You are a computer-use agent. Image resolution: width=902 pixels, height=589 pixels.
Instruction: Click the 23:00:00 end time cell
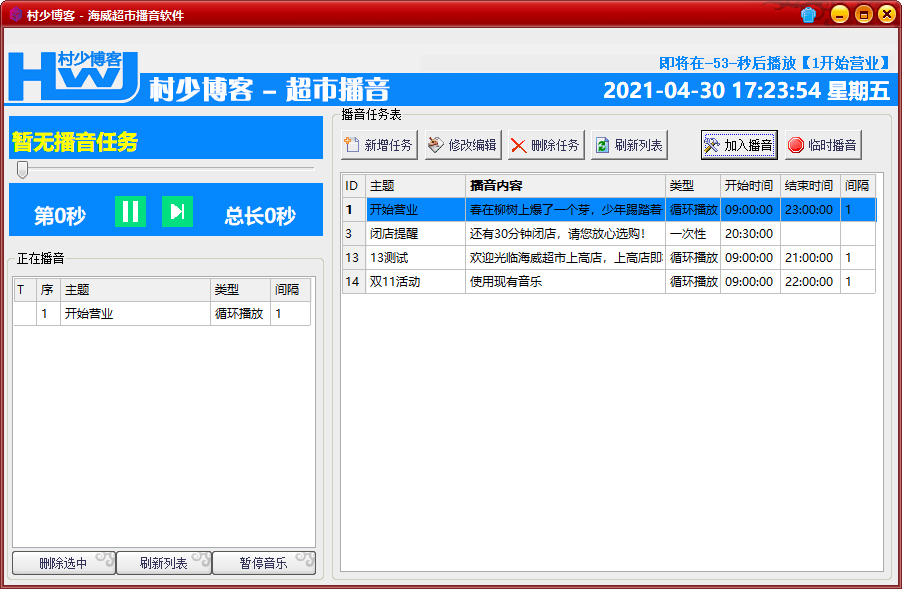tap(810, 210)
